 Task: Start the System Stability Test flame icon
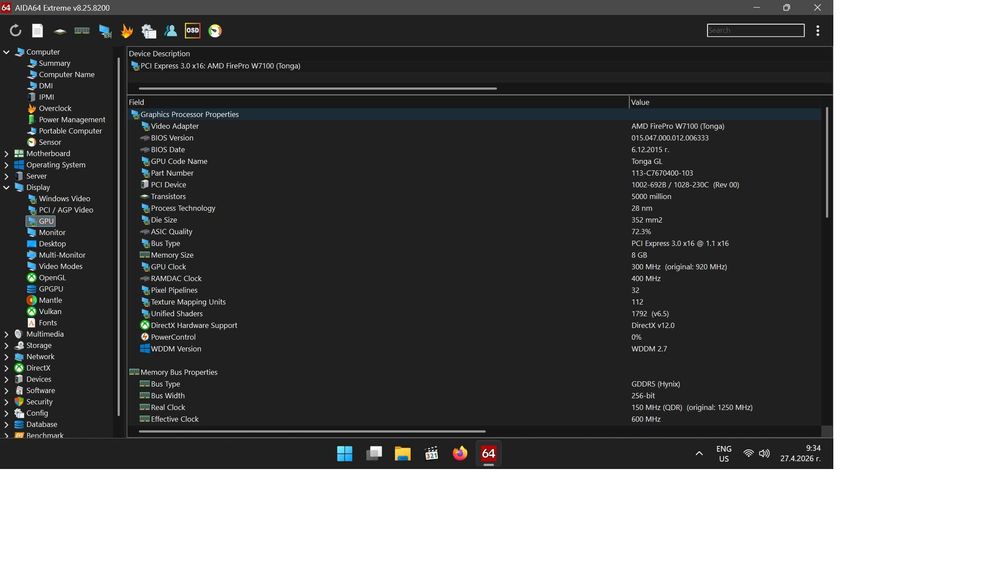click(x=127, y=31)
